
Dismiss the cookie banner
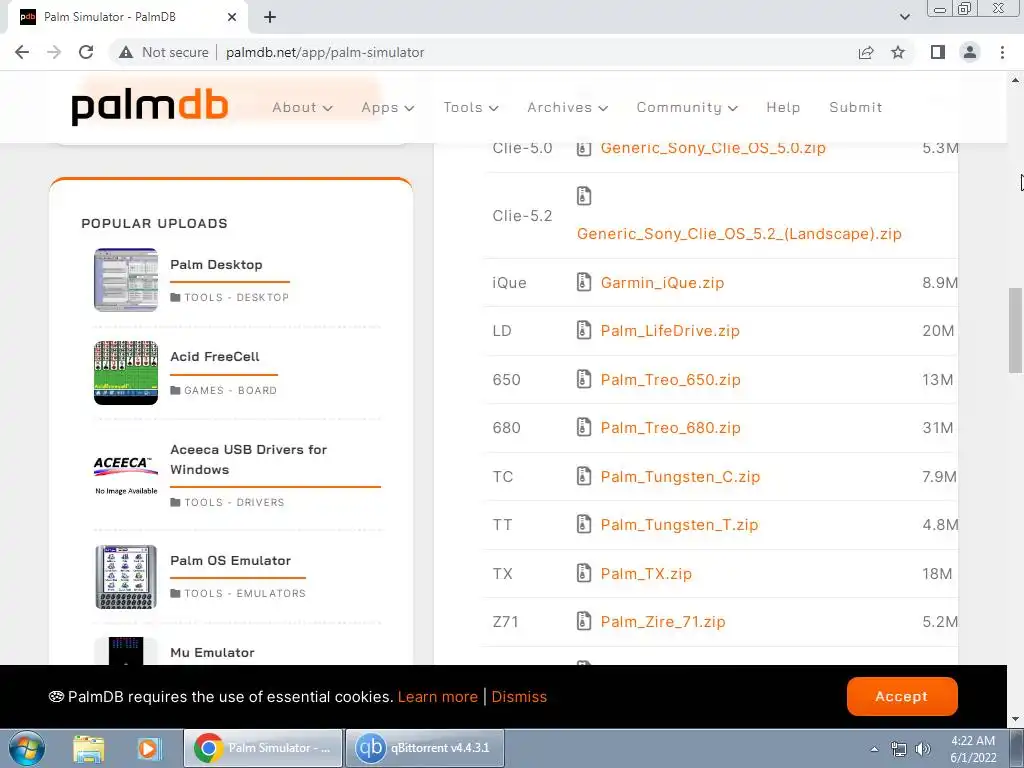click(519, 697)
